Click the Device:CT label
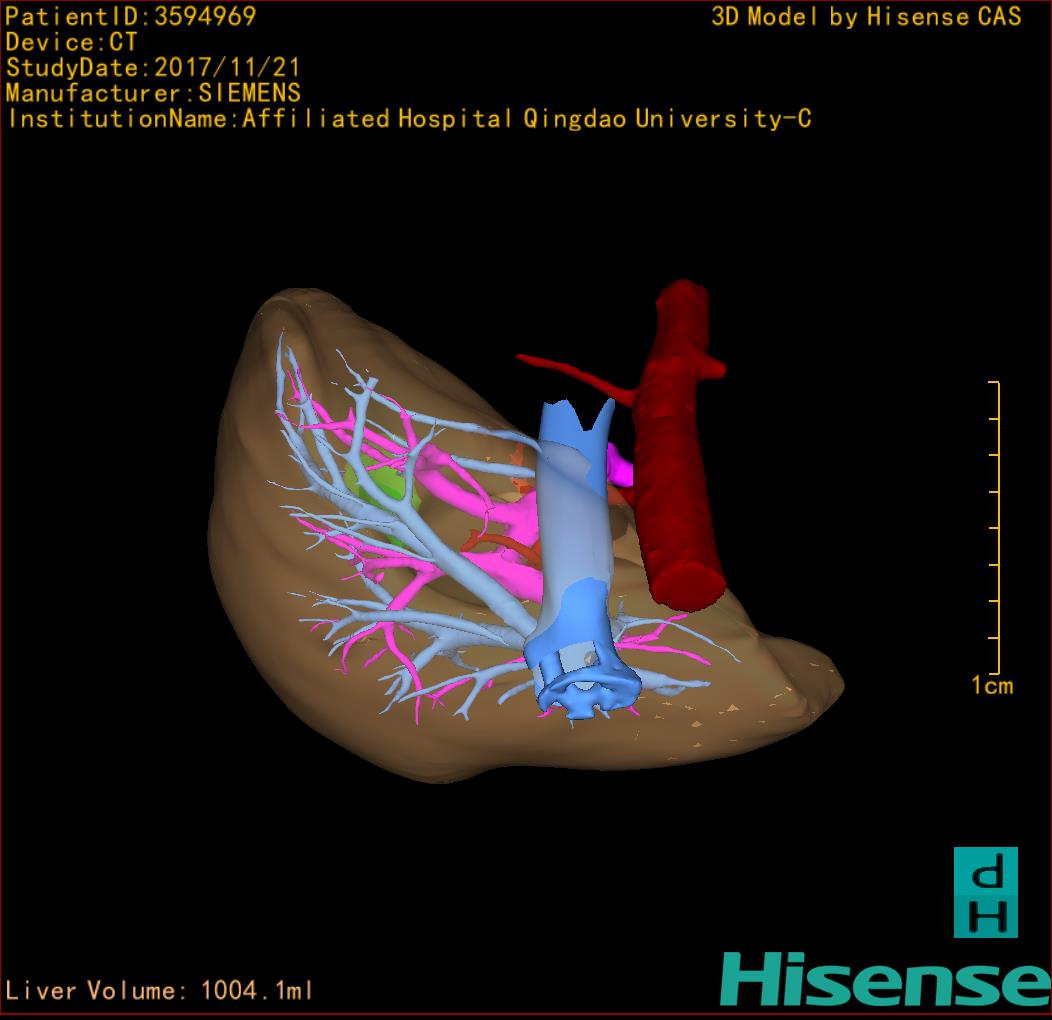This screenshot has width=1052, height=1020. (x=71, y=42)
